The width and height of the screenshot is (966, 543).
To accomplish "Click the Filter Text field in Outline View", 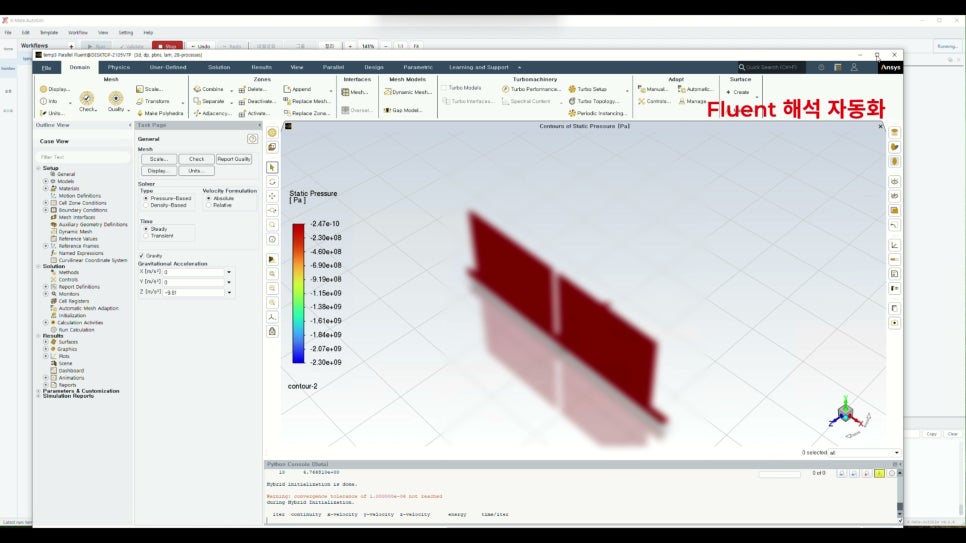I will [x=83, y=157].
